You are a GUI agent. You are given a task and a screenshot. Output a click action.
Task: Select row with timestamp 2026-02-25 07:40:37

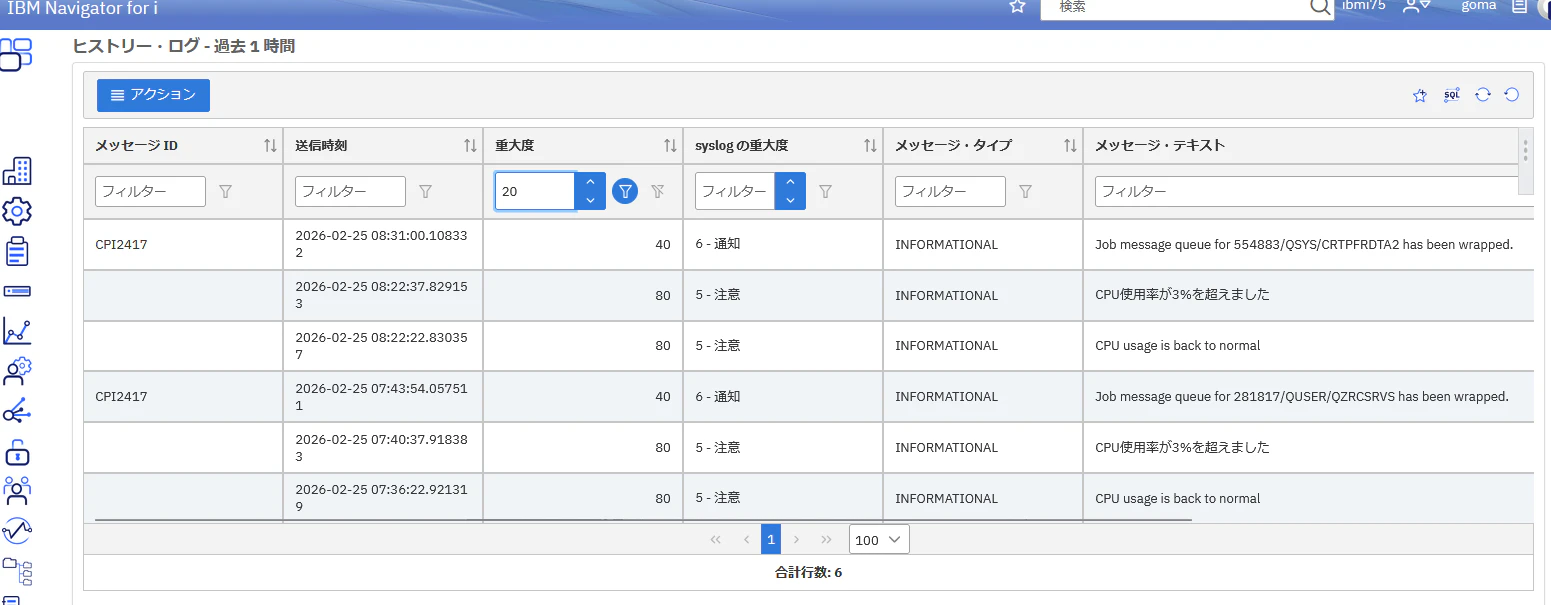click(x=808, y=447)
